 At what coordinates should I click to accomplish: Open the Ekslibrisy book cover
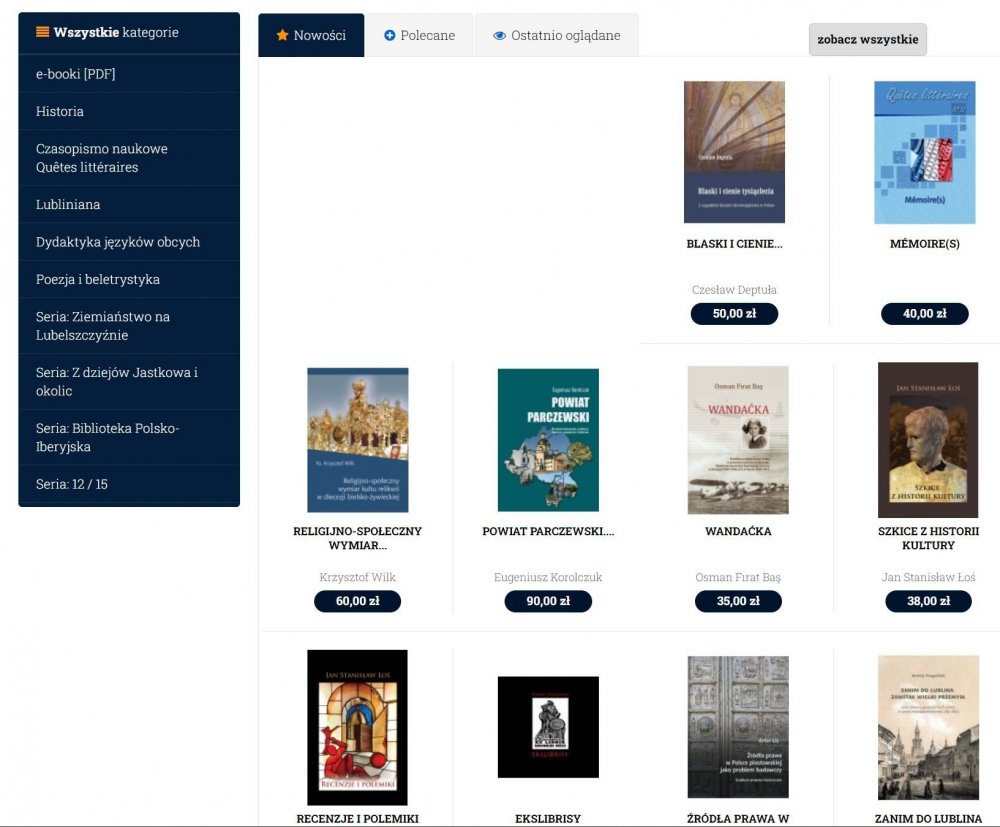(548, 727)
